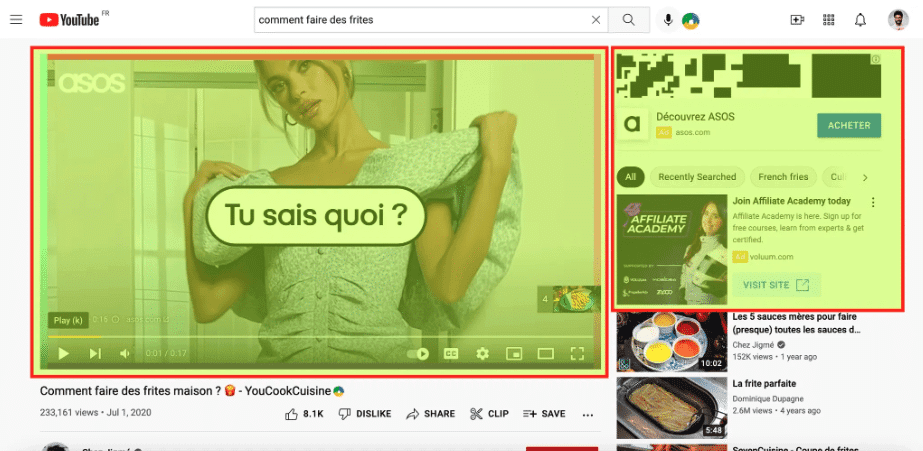The image size is (923, 451).
Task: Select the Recently Searched chip
Action: click(697, 177)
